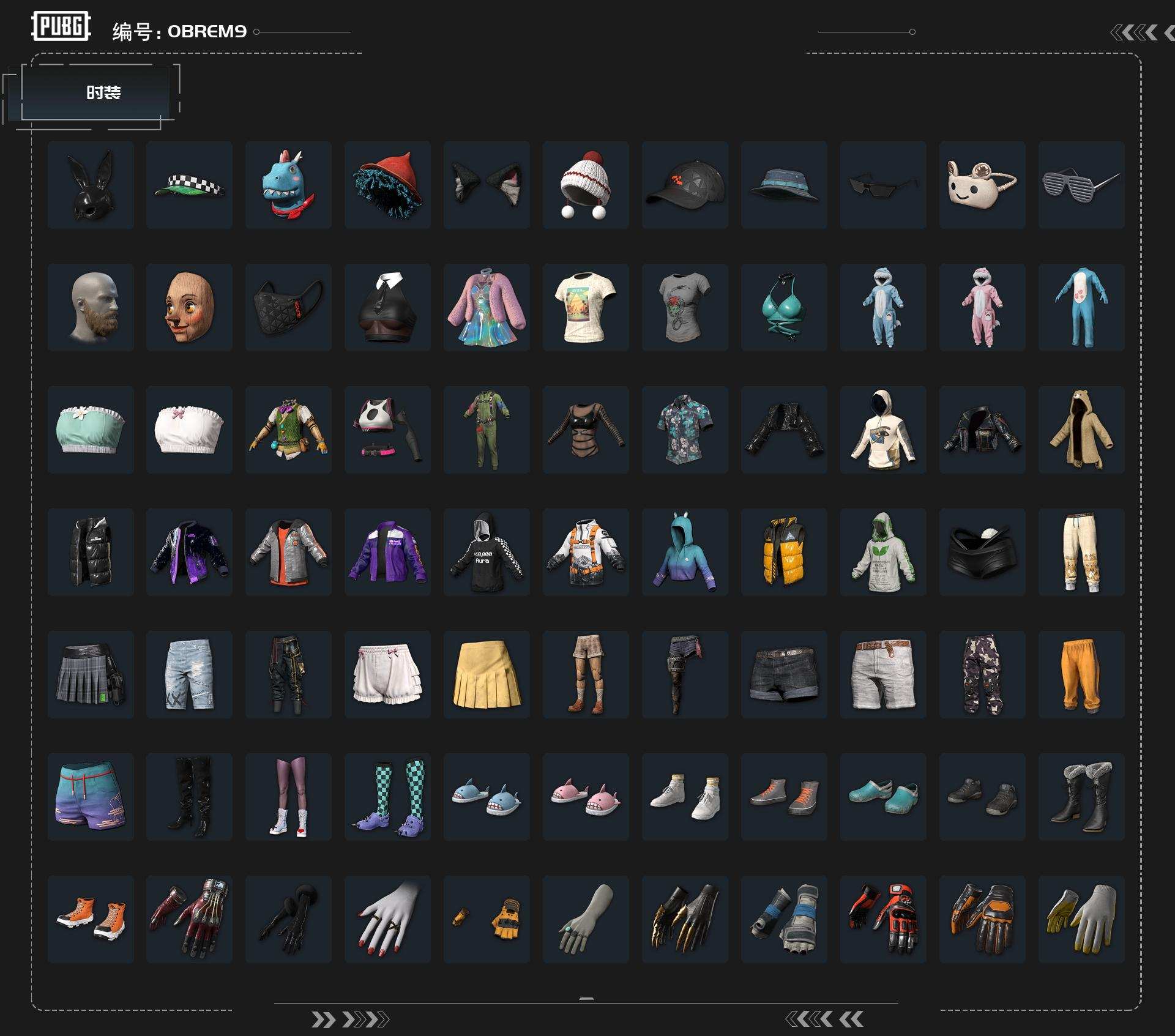The image size is (1175, 1036).
Task: Select the mint green tube top
Action: click(91, 430)
